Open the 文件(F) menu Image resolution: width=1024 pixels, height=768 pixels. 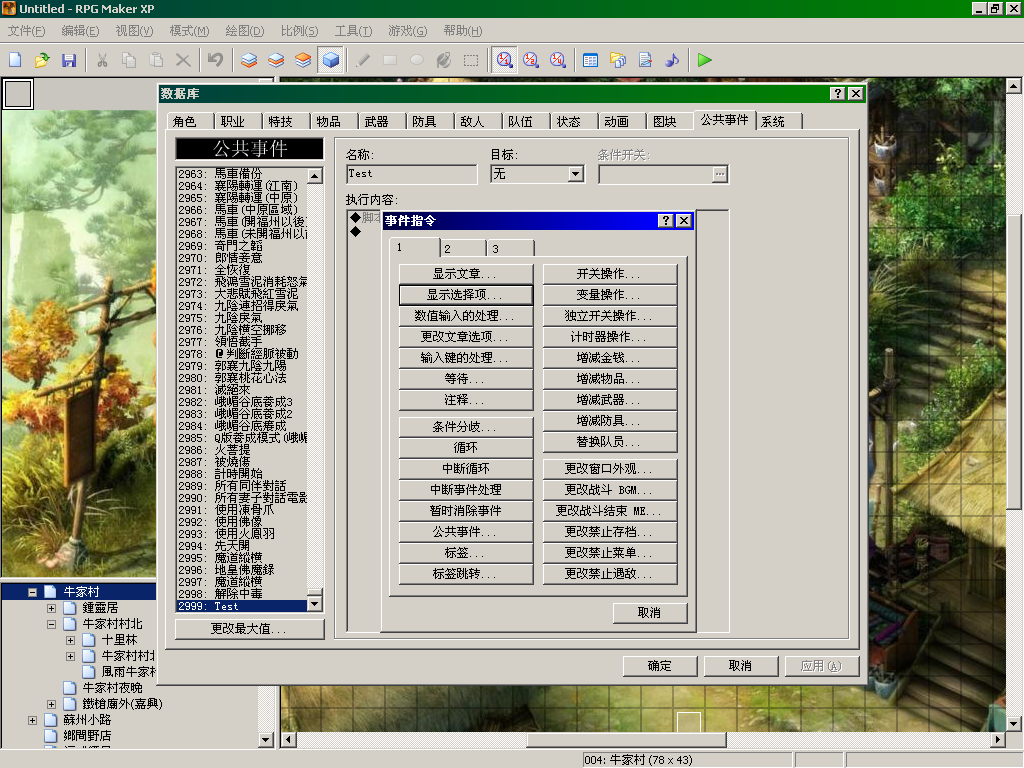(x=26, y=31)
